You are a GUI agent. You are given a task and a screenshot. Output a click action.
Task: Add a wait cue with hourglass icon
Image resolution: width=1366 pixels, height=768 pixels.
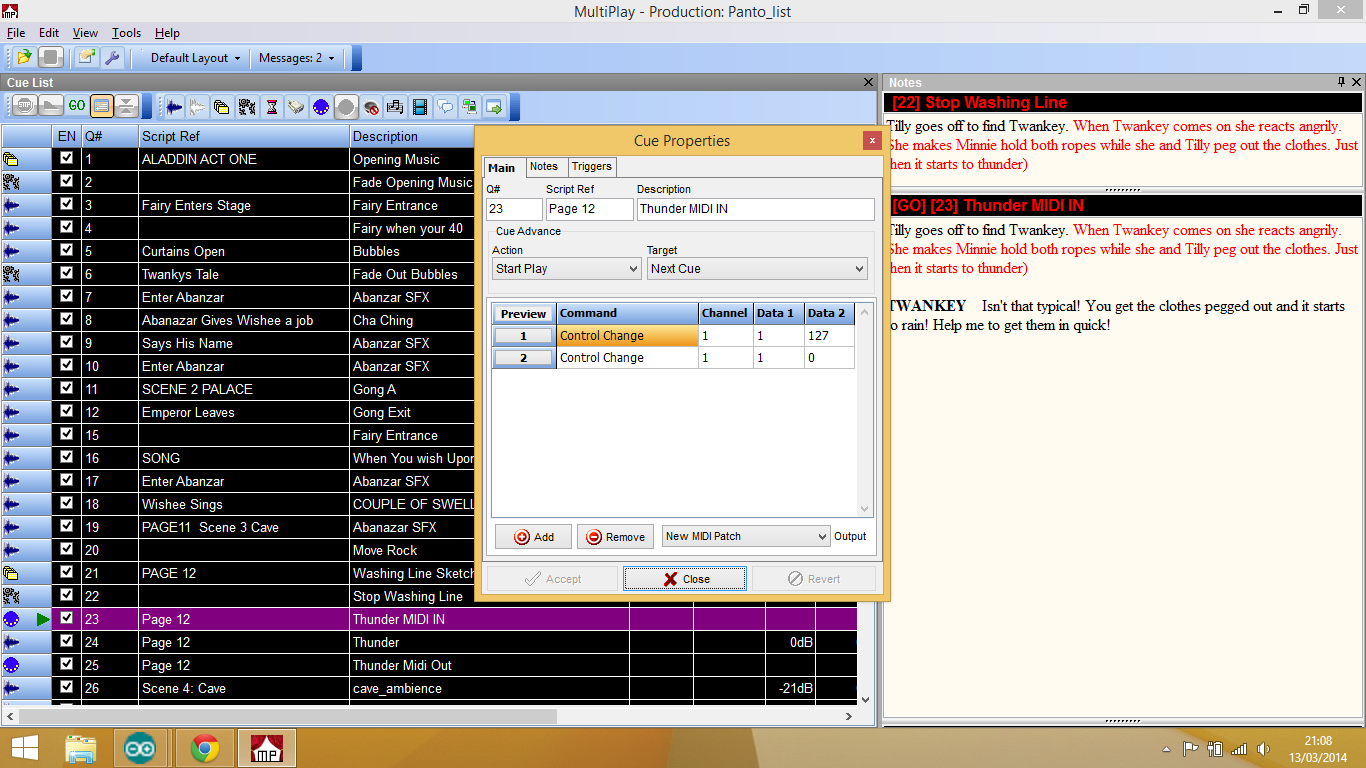pos(271,106)
